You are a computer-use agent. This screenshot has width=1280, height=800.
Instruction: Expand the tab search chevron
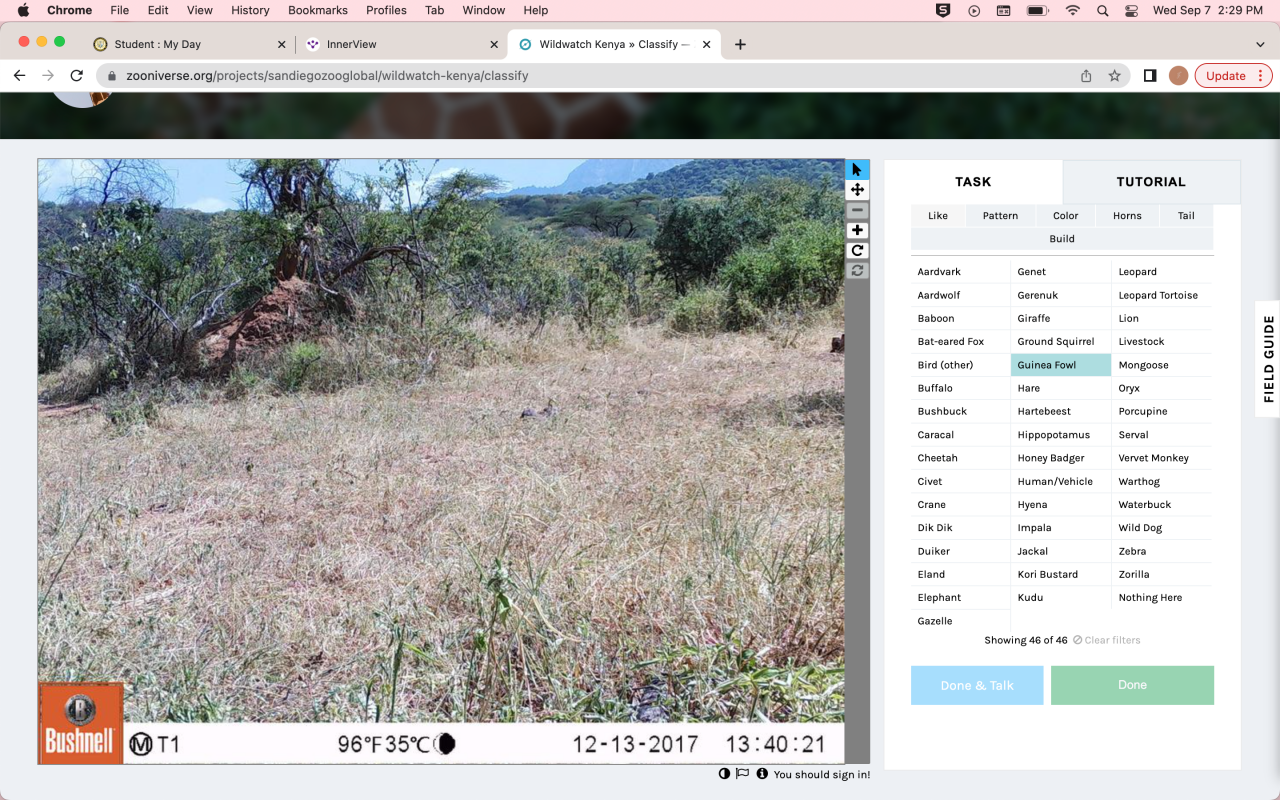coord(1260,44)
